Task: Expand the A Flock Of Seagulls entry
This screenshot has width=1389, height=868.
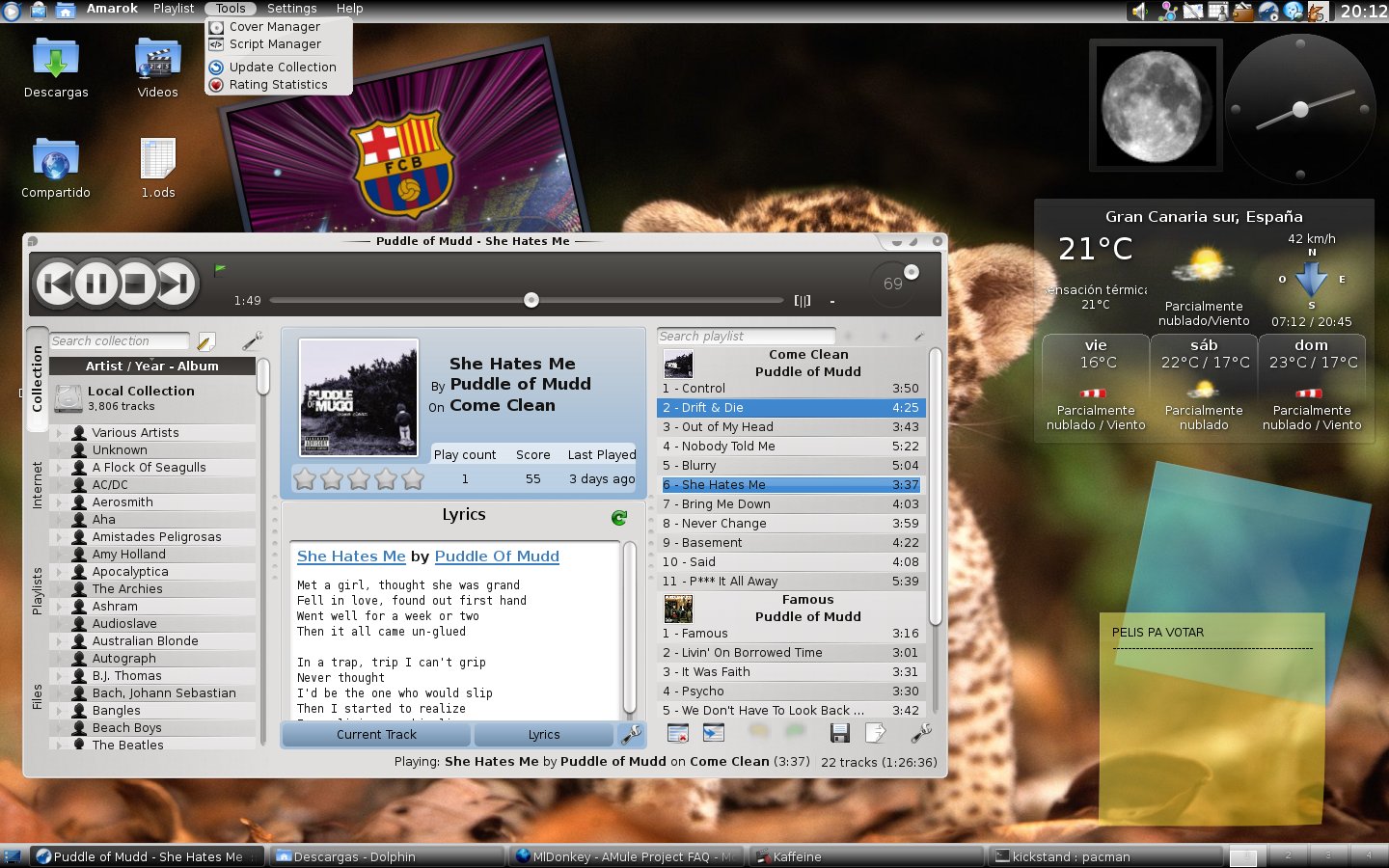Action: (x=59, y=468)
